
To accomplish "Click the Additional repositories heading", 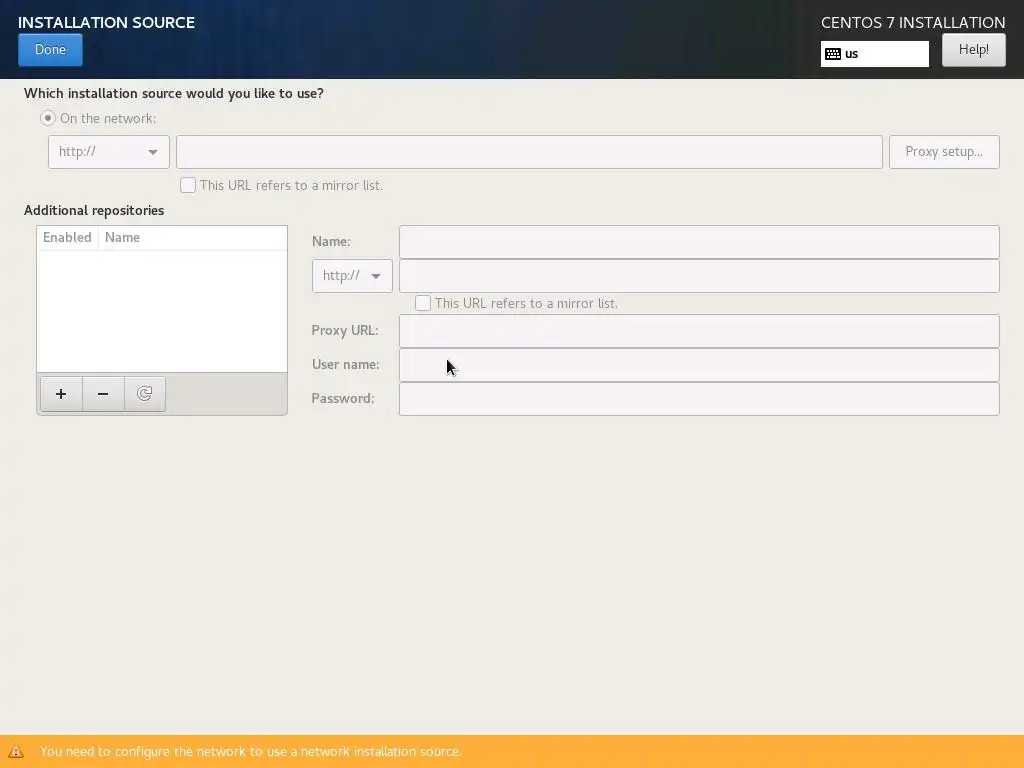I will click(94, 210).
